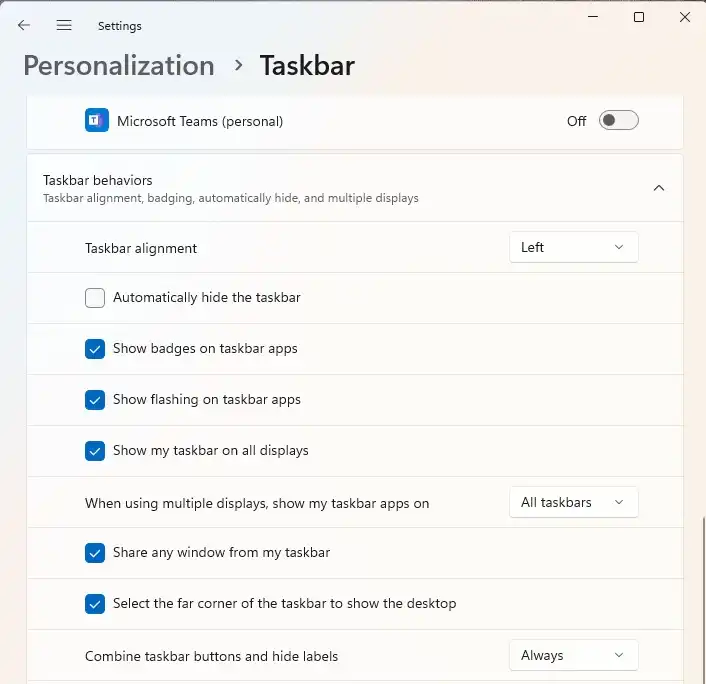Open the All taskbars dropdown

(x=573, y=503)
